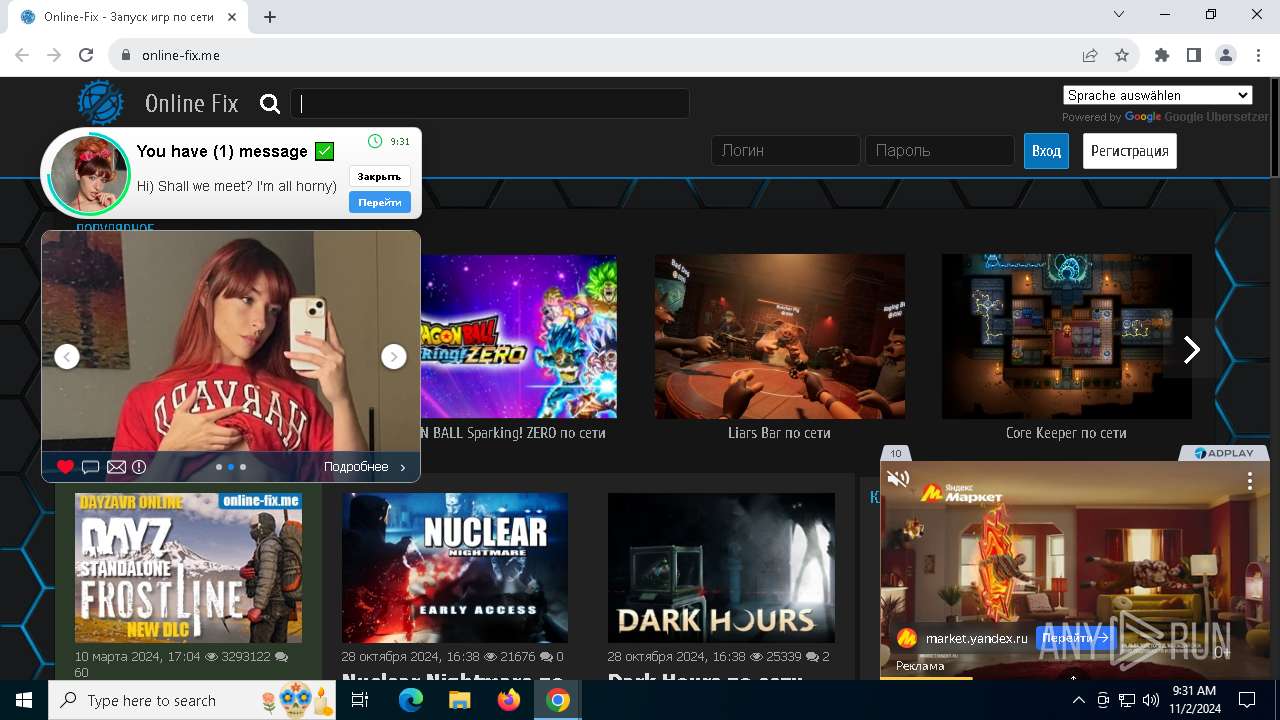The width and height of the screenshot is (1280, 720).
Task: Open Liars Bar по сети game
Action: coord(780,336)
